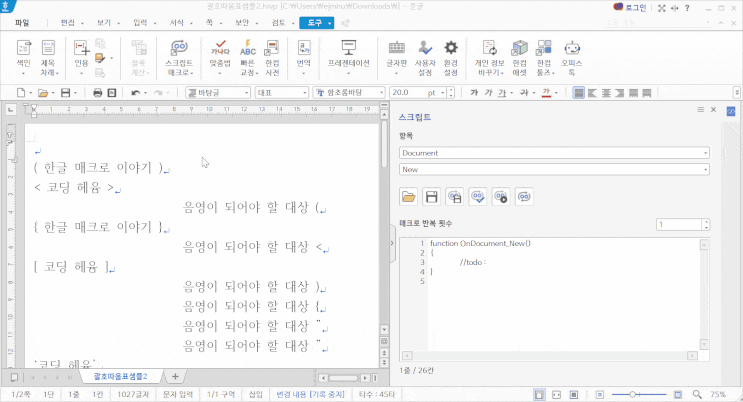This screenshot has width=743, height=402.
Task: Click the font color red 가 swatch
Action: click(546, 92)
